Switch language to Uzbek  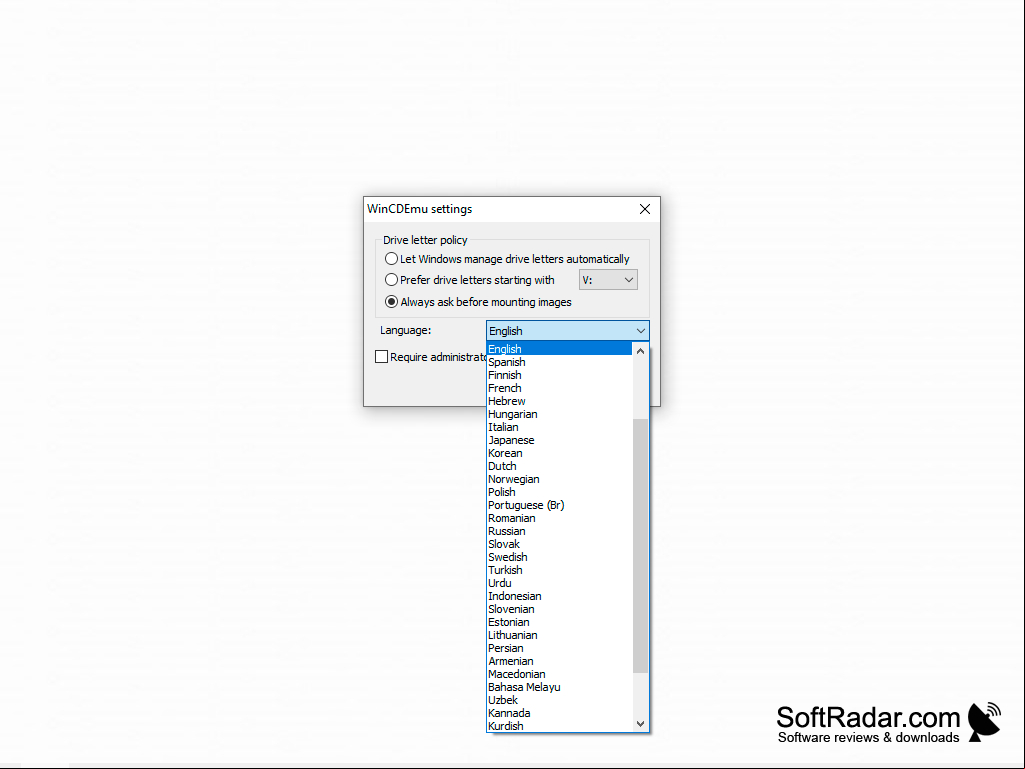pyautogui.click(x=560, y=700)
